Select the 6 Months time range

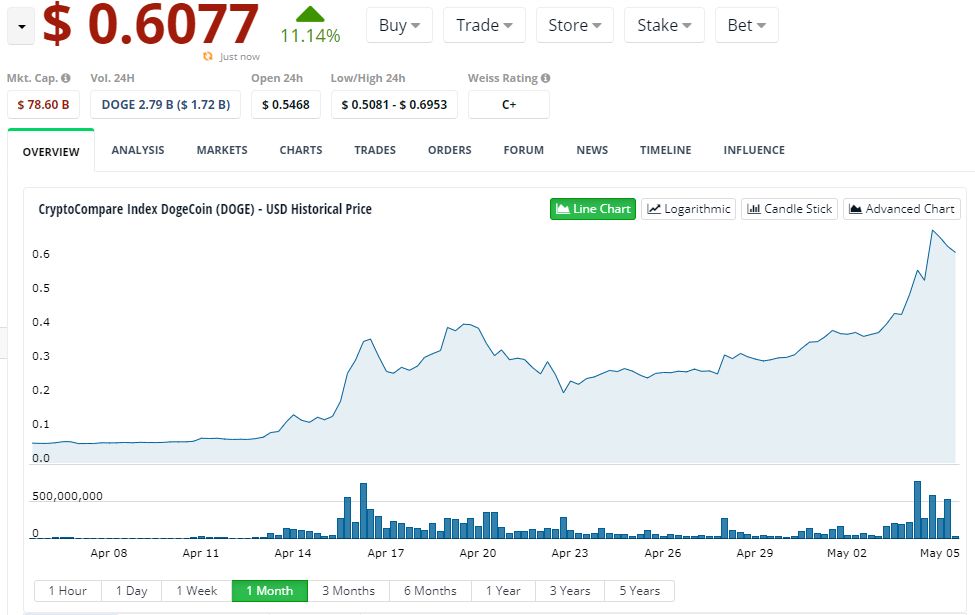click(430, 591)
